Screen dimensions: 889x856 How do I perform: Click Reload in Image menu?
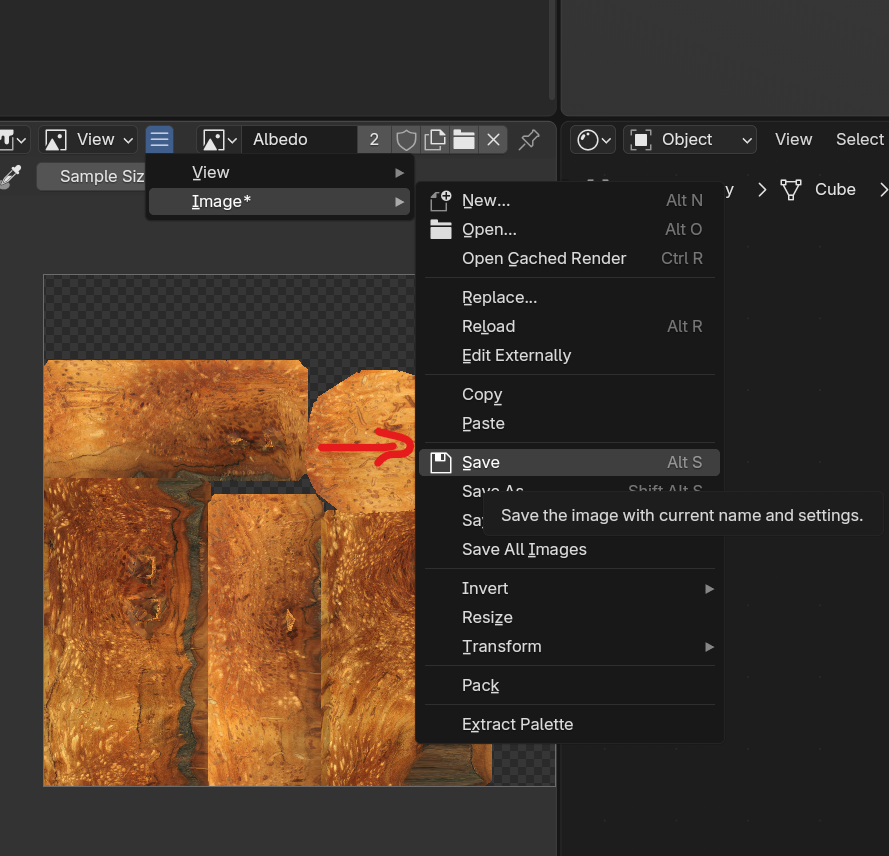coord(569,326)
